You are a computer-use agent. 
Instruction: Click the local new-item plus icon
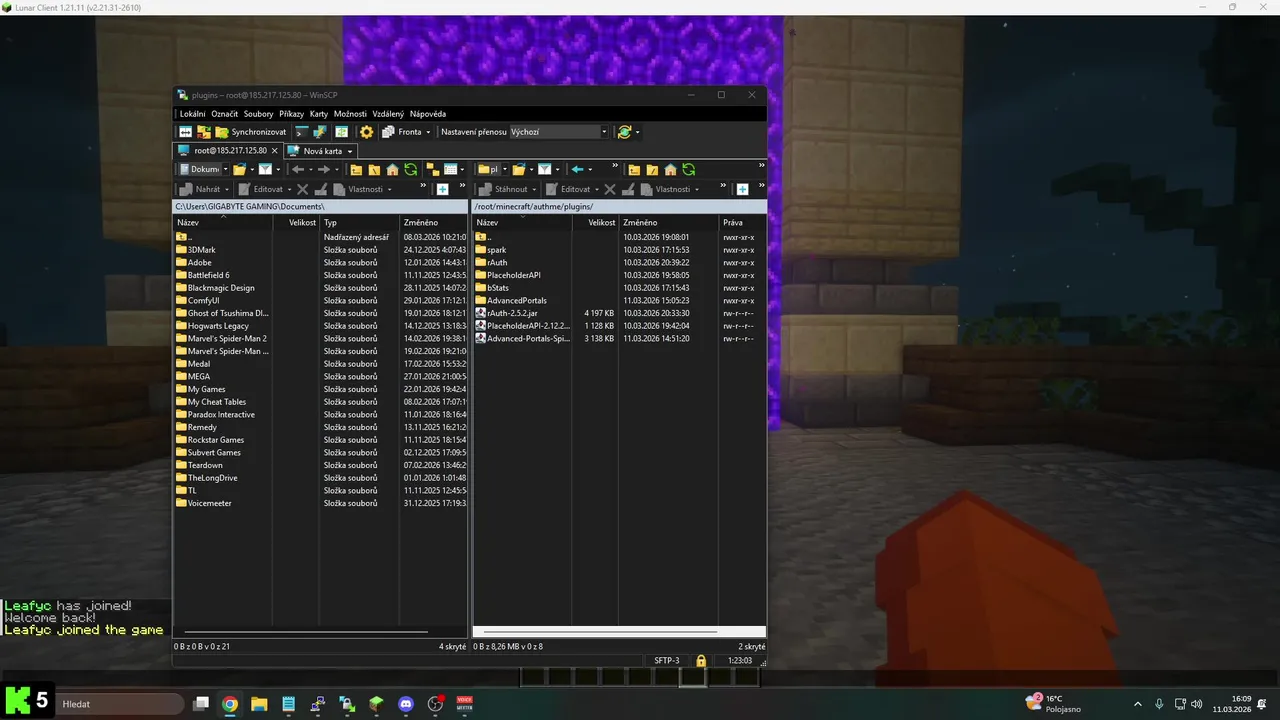click(442, 189)
